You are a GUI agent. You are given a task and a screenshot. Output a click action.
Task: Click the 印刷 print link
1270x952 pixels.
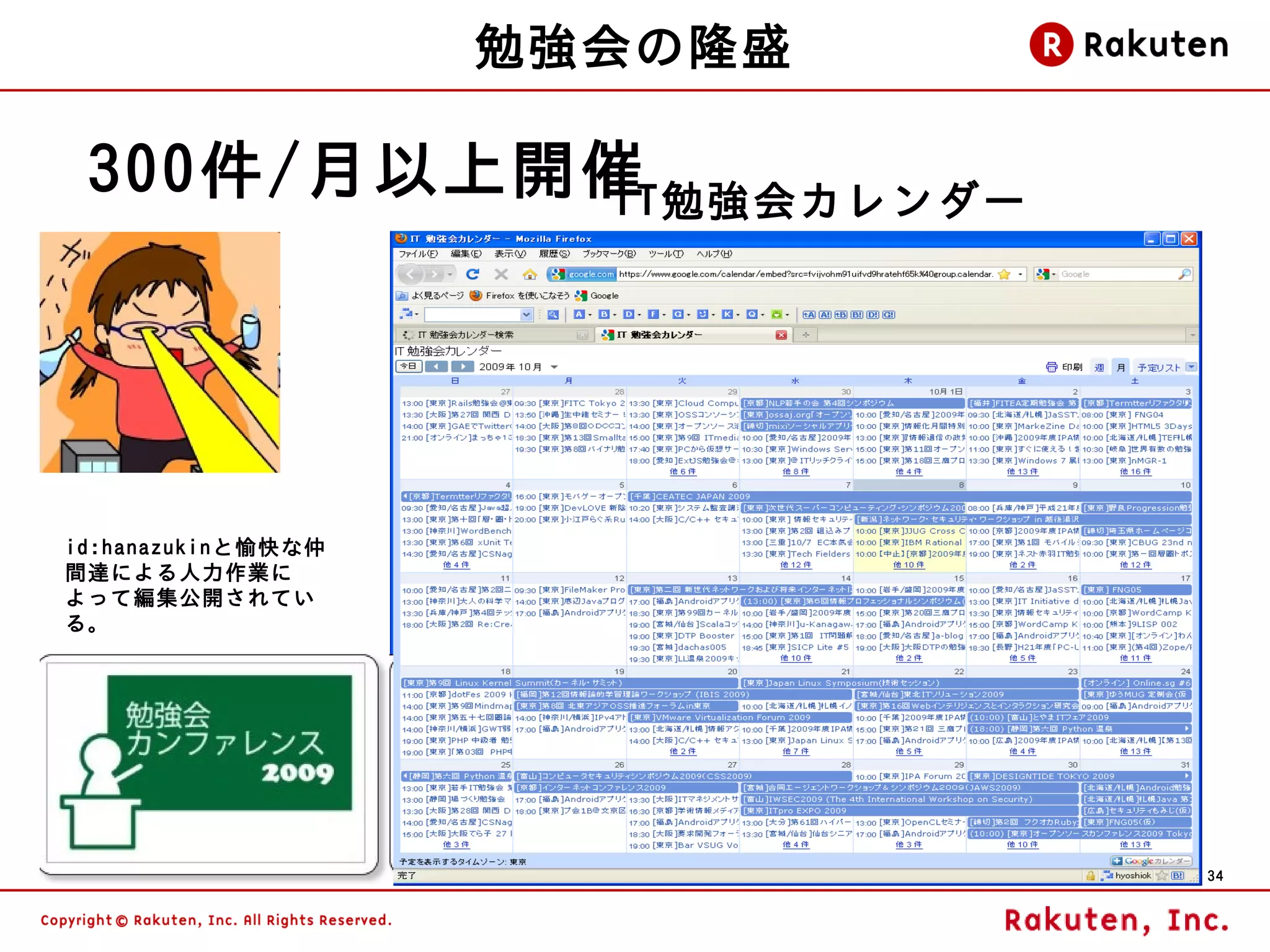pyautogui.click(x=1072, y=367)
